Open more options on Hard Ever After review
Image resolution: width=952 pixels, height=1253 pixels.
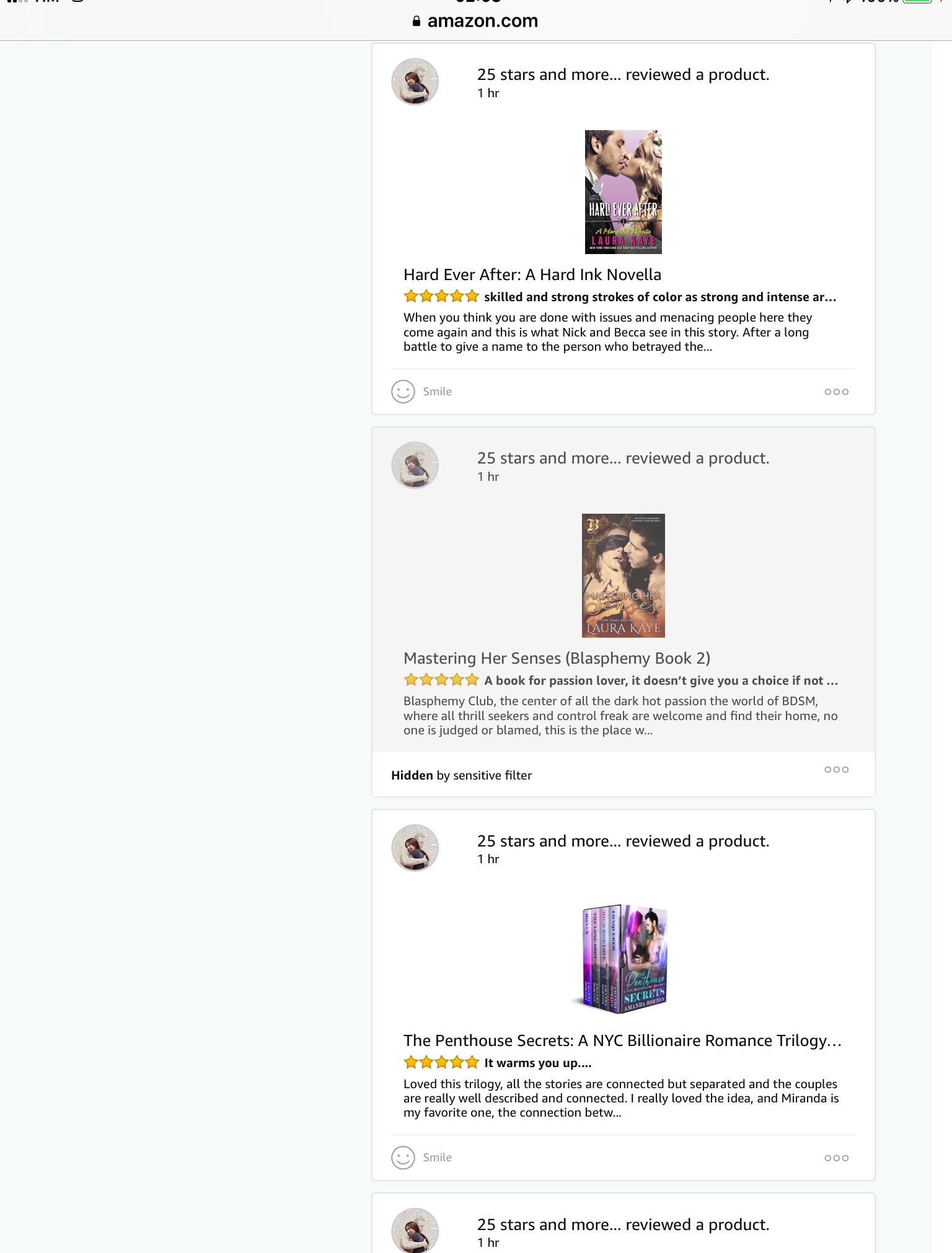(836, 392)
